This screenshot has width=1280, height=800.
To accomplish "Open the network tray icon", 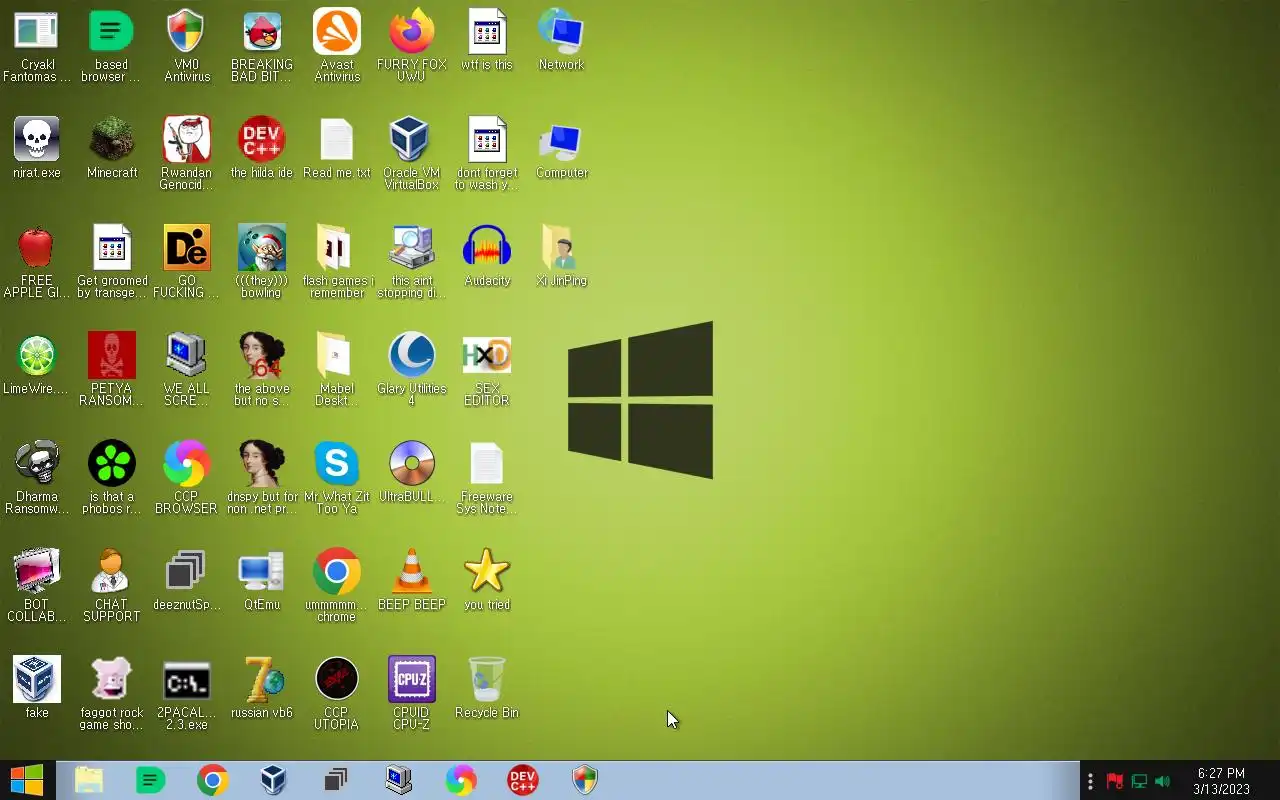I will coord(1139,781).
